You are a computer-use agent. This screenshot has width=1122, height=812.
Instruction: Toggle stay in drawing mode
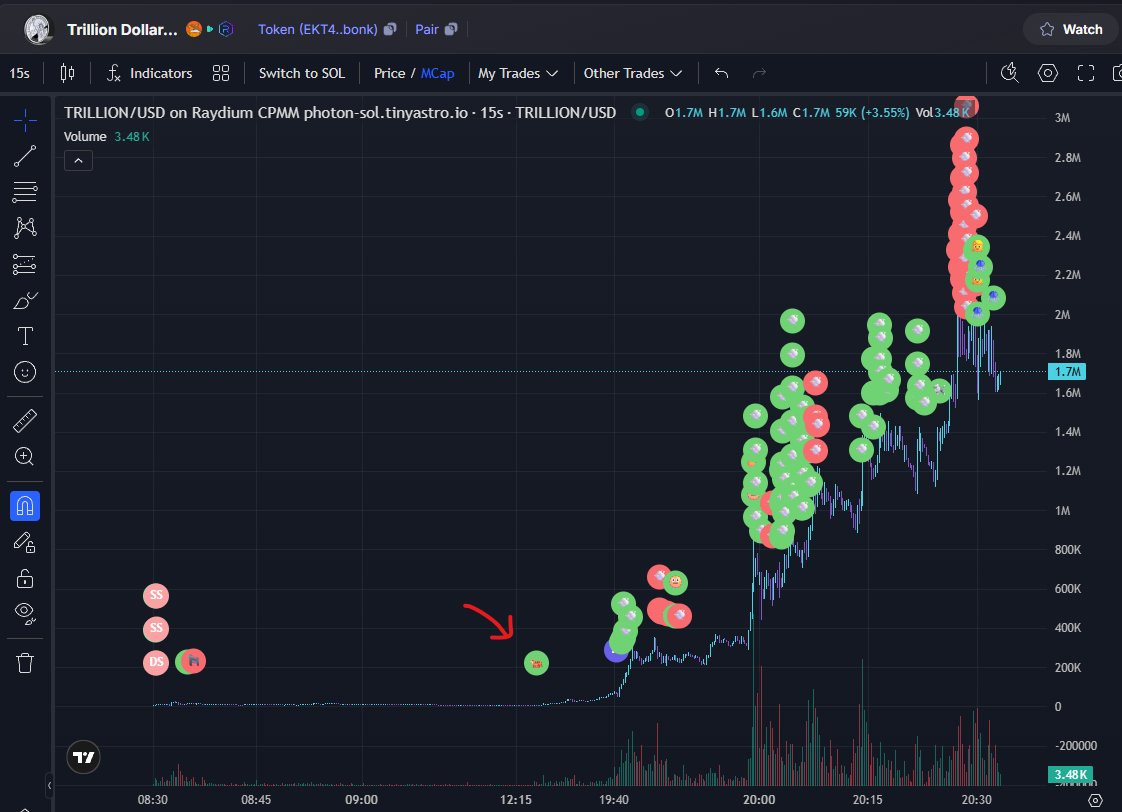(x=25, y=543)
